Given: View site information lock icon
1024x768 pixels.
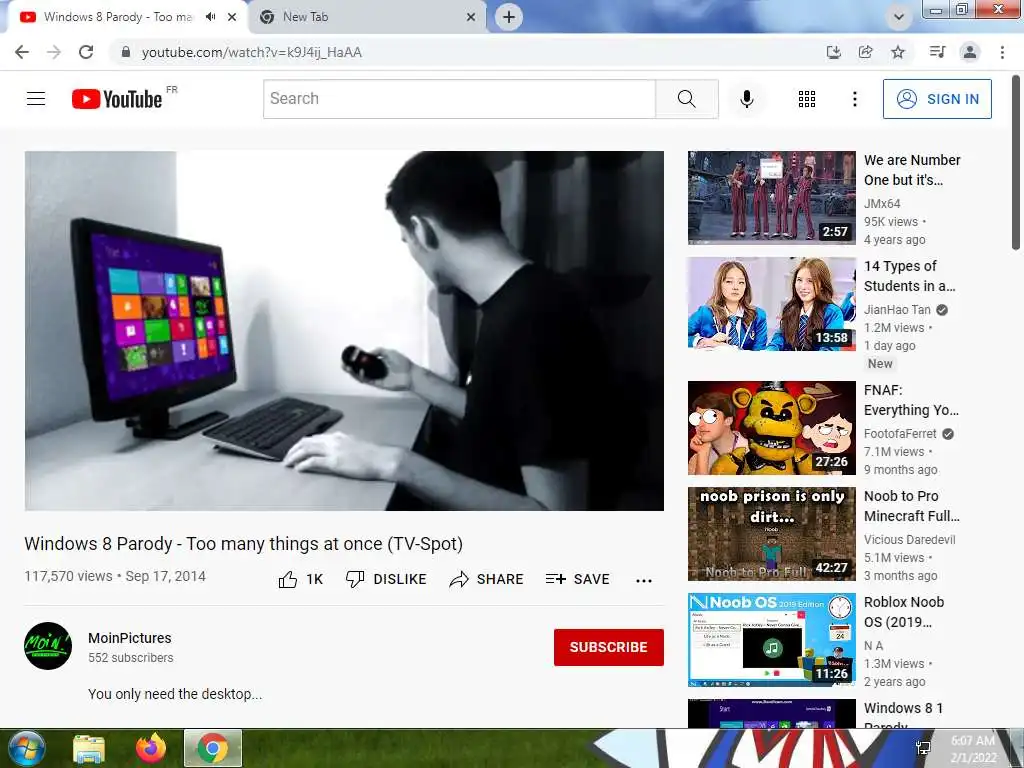Looking at the screenshot, I should click(x=126, y=52).
